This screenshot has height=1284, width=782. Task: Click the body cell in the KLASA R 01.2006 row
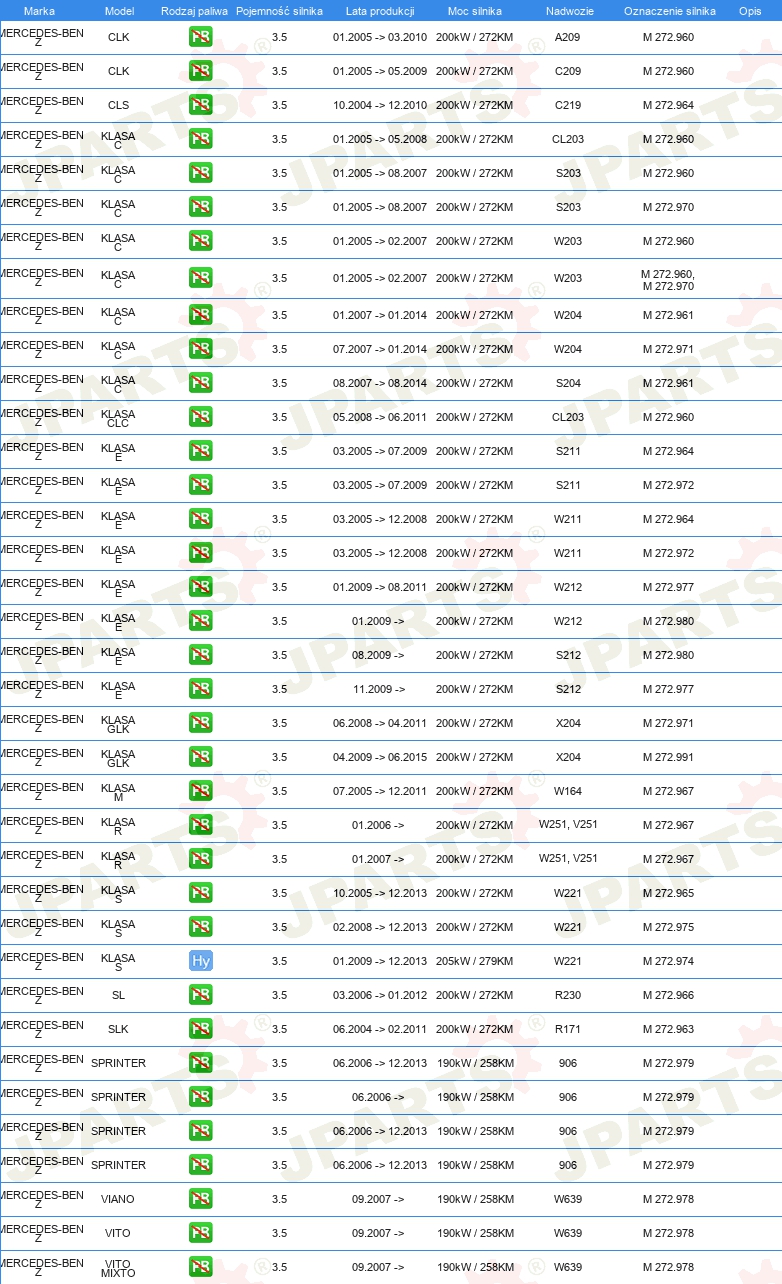coord(568,825)
